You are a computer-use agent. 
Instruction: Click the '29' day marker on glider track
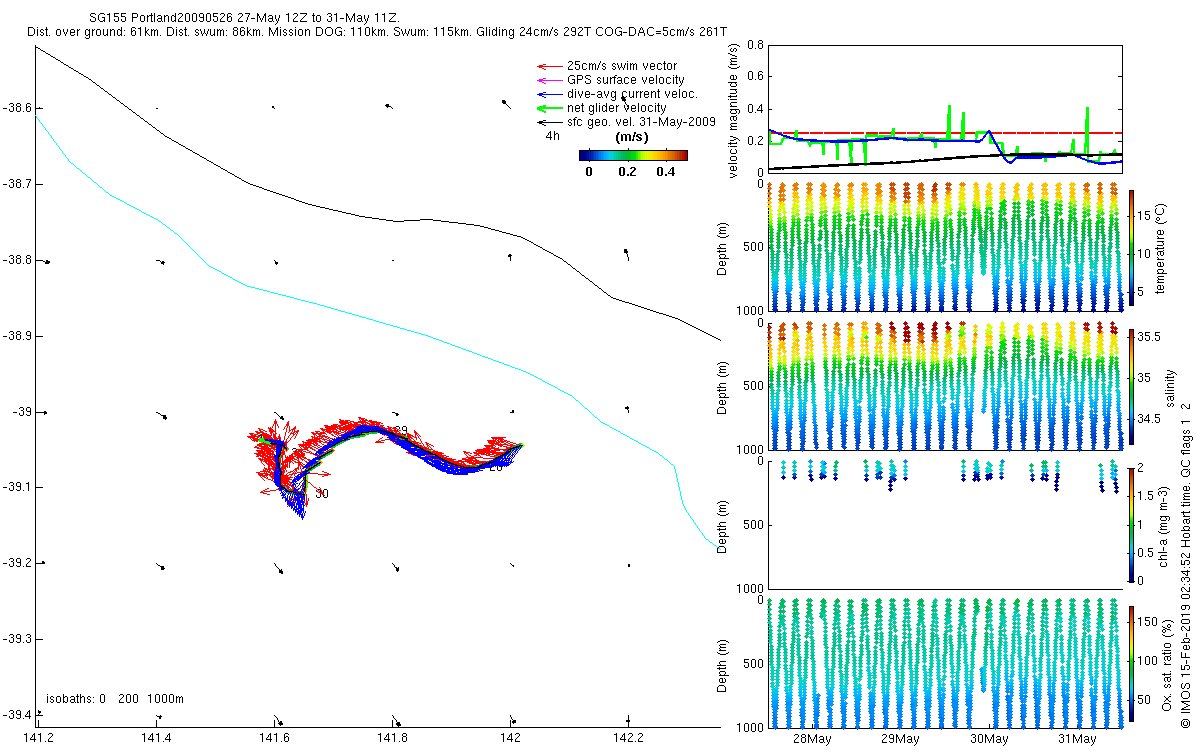[x=400, y=430]
